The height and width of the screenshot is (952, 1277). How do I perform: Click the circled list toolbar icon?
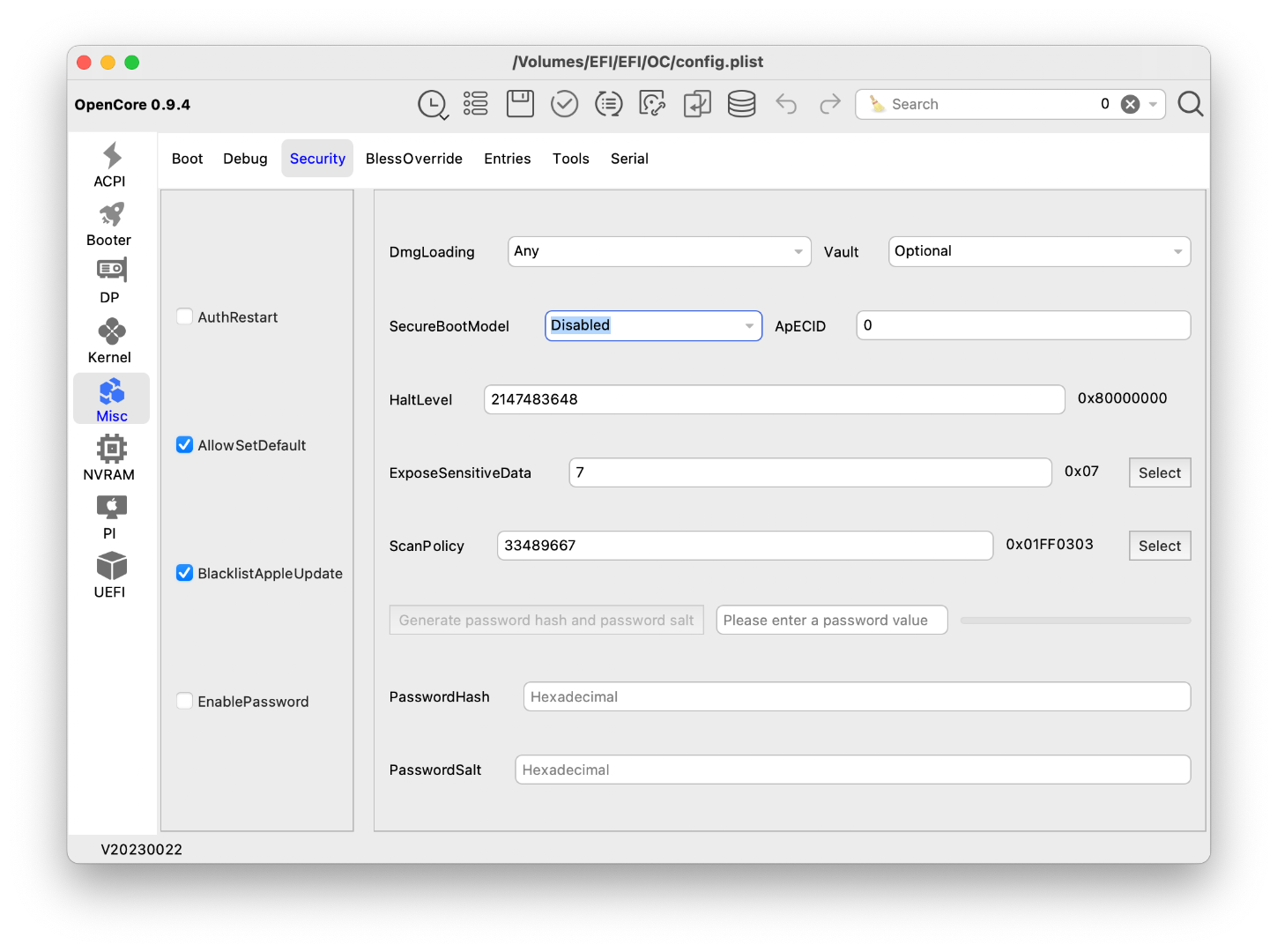(x=608, y=104)
